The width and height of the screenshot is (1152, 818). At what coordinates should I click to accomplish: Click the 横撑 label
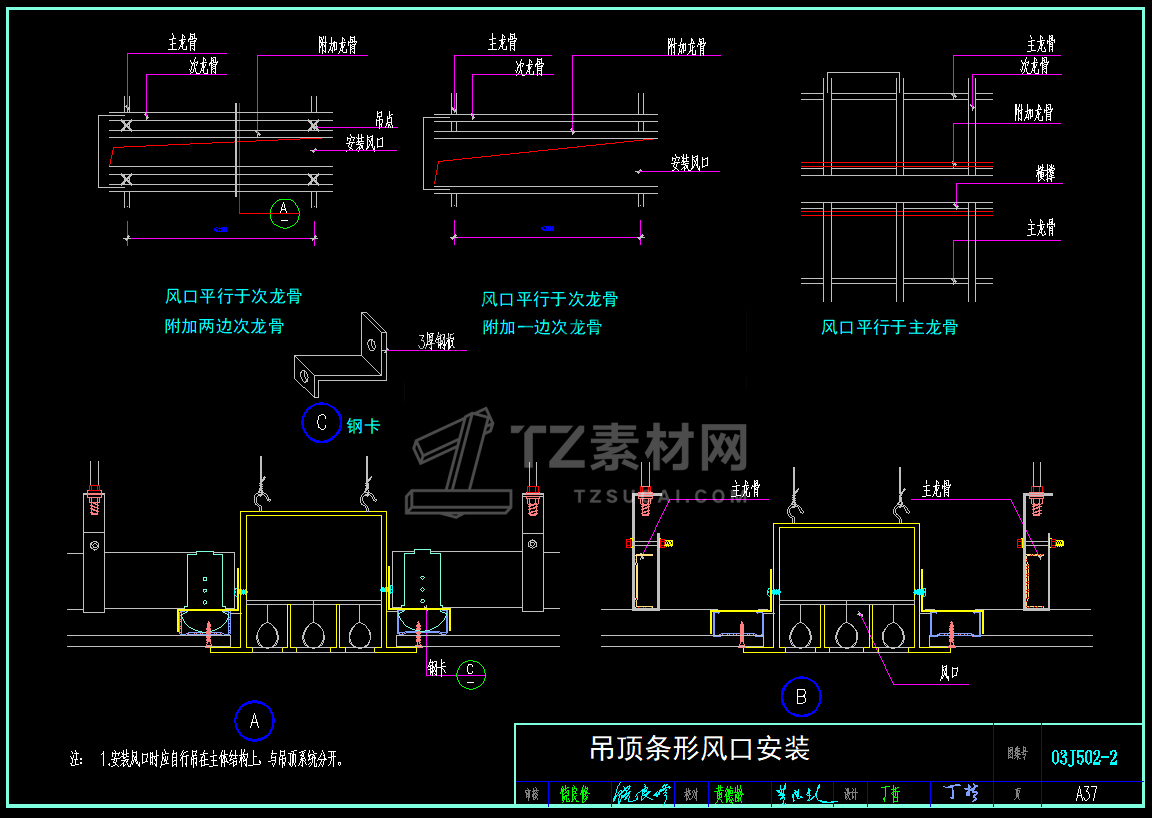coord(1045,173)
